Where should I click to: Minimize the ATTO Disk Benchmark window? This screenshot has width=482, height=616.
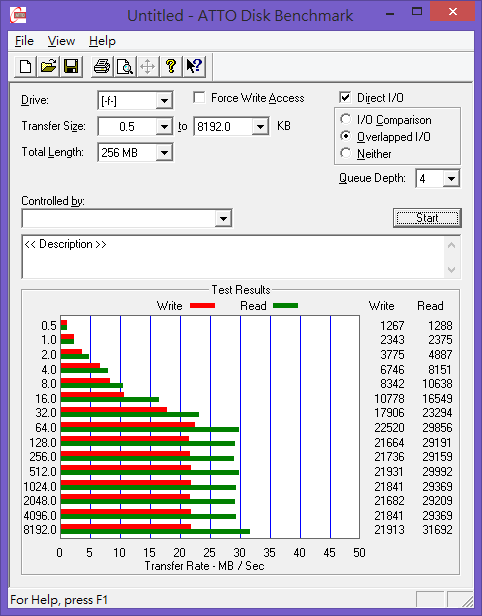tap(390, 13)
